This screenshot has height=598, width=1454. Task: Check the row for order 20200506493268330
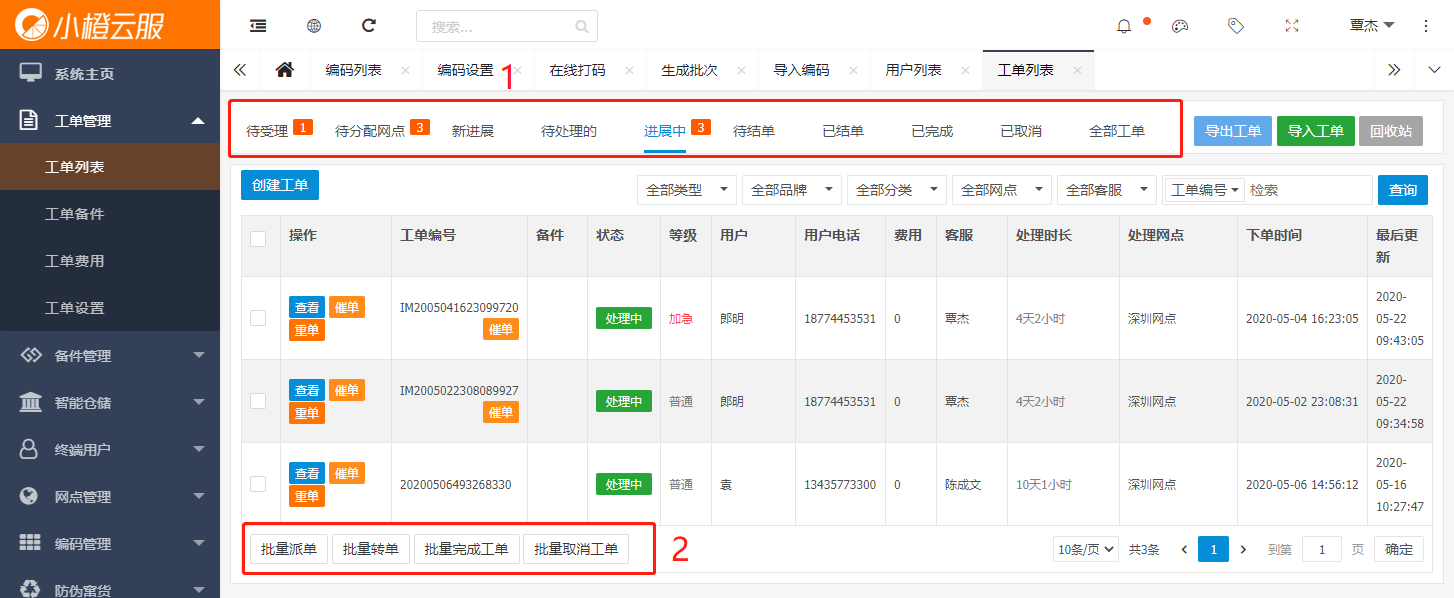click(x=258, y=484)
